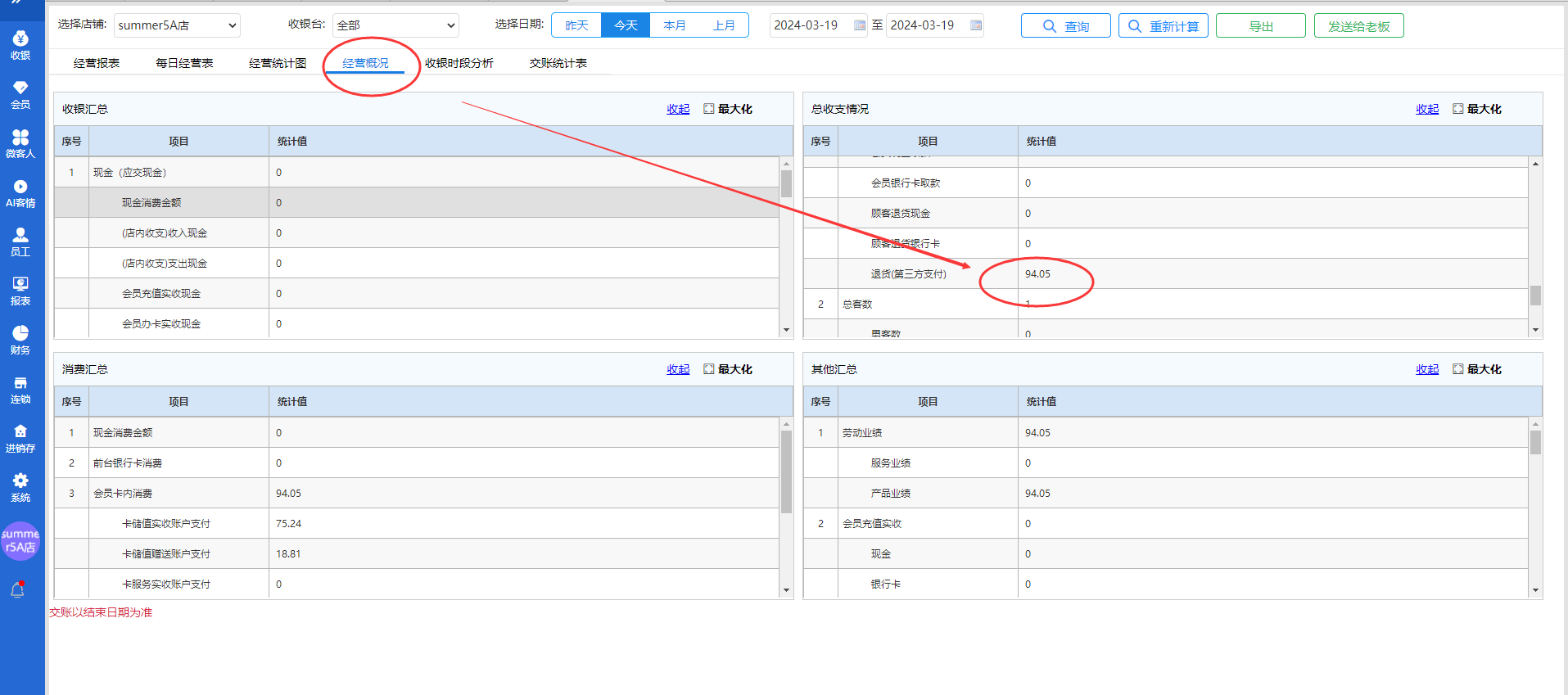
Task: Open the 财务 finance sidebar icon
Action: point(20,341)
